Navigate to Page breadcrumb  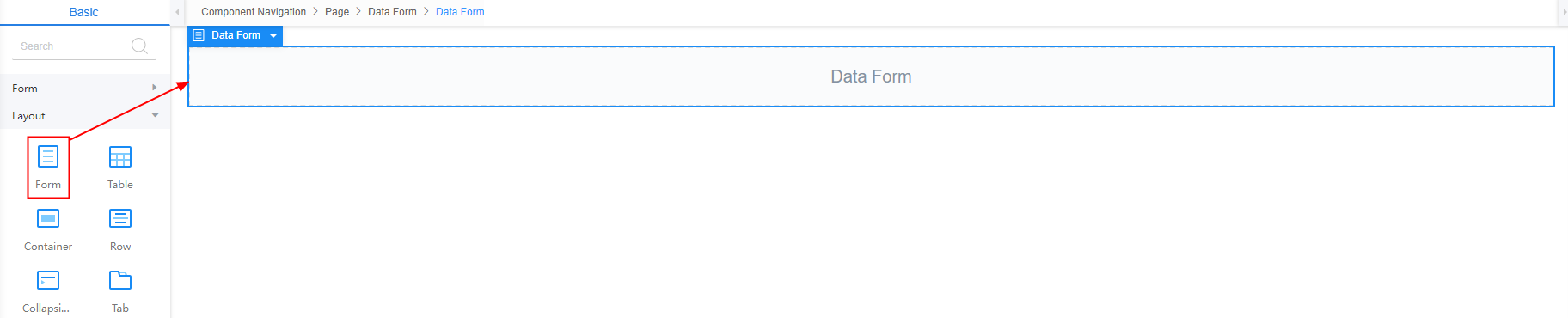pyautogui.click(x=337, y=12)
